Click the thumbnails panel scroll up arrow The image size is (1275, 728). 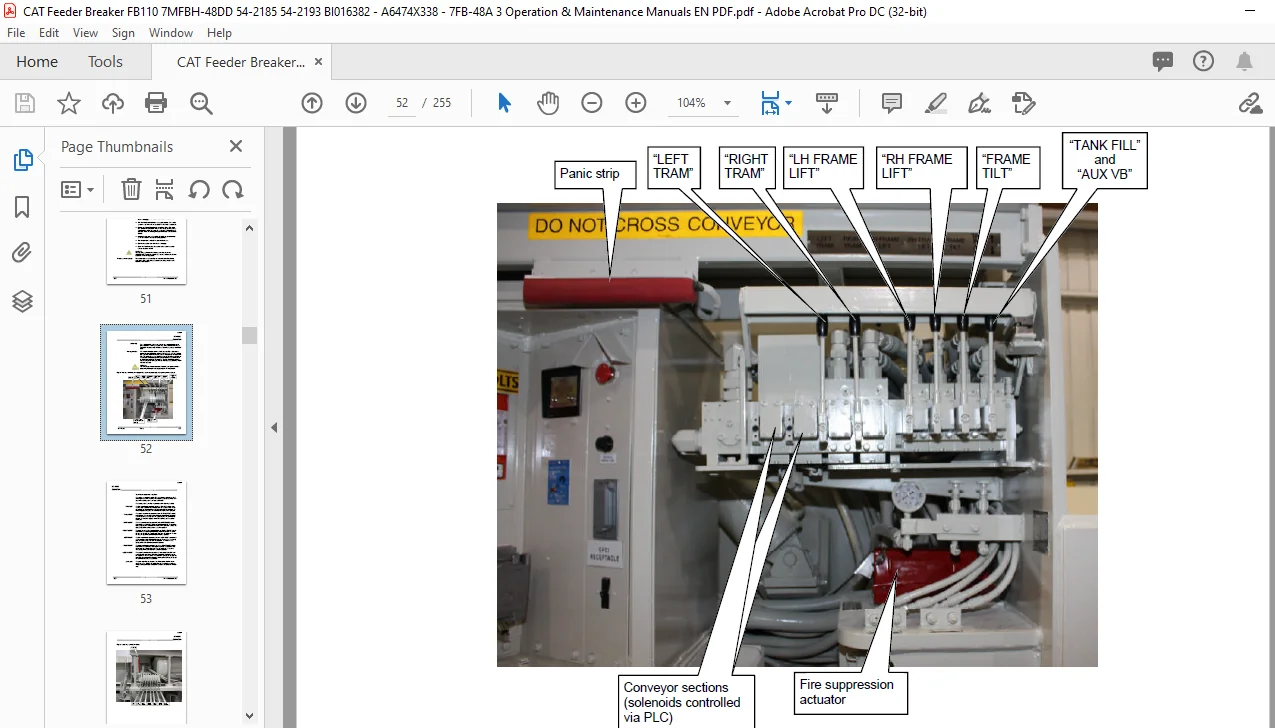click(x=250, y=228)
